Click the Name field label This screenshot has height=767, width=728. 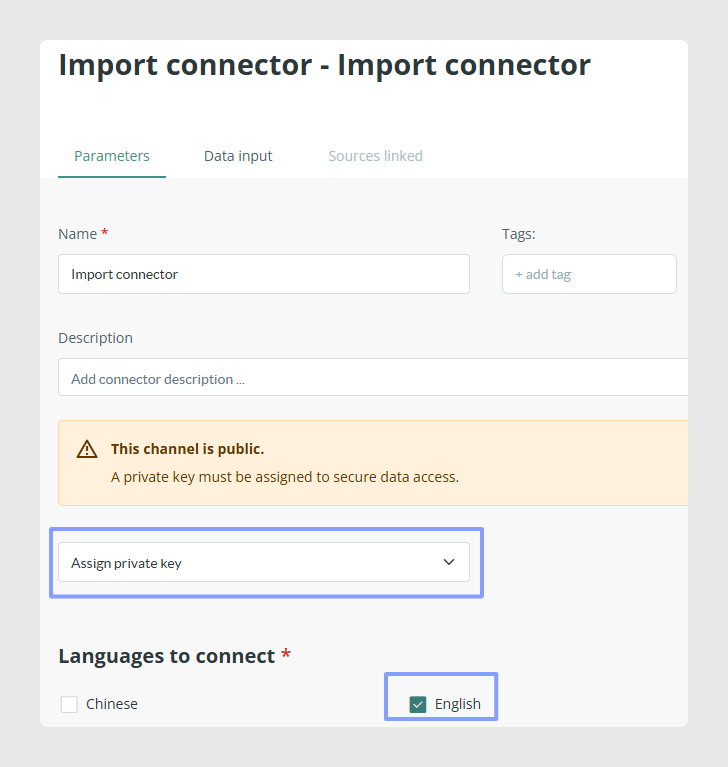(78, 234)
